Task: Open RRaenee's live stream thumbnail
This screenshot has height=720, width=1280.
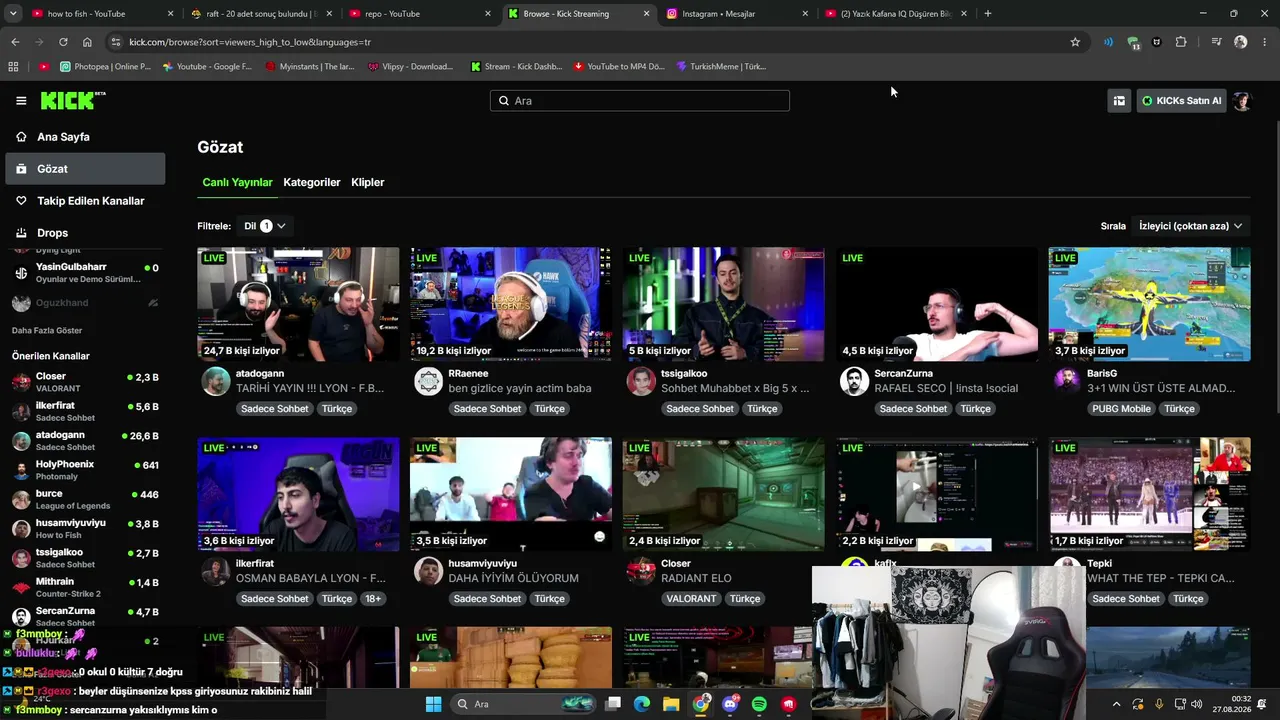Action: 511,304
